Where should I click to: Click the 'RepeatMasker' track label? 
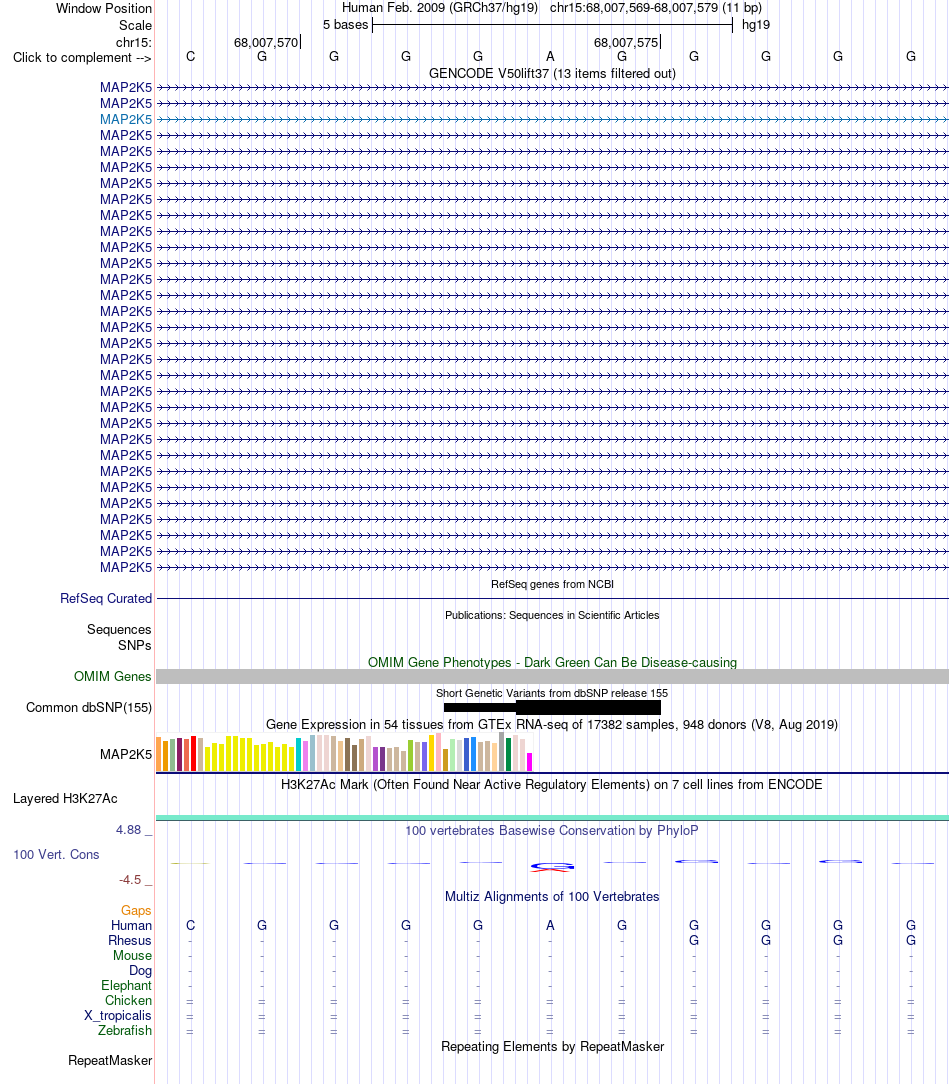coord(110,1060)
